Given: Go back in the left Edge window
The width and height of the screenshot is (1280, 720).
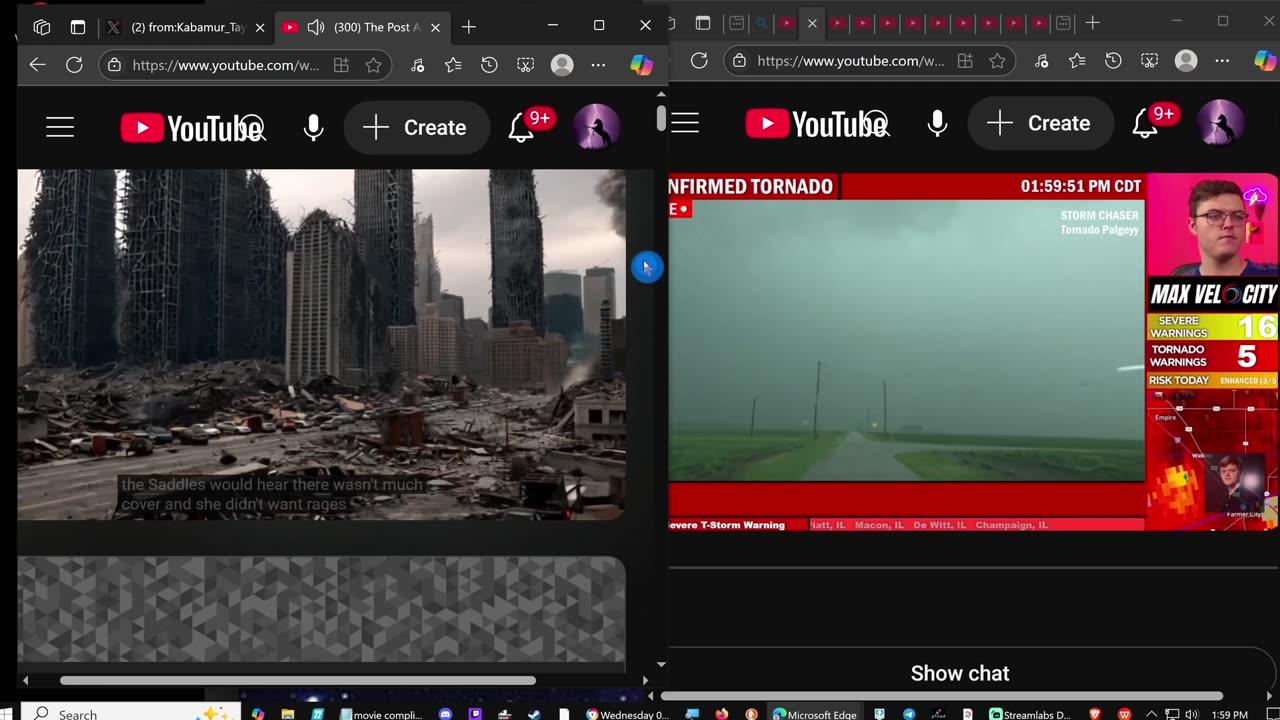Looking at the screenshot, I should click(x=38, y=65).
